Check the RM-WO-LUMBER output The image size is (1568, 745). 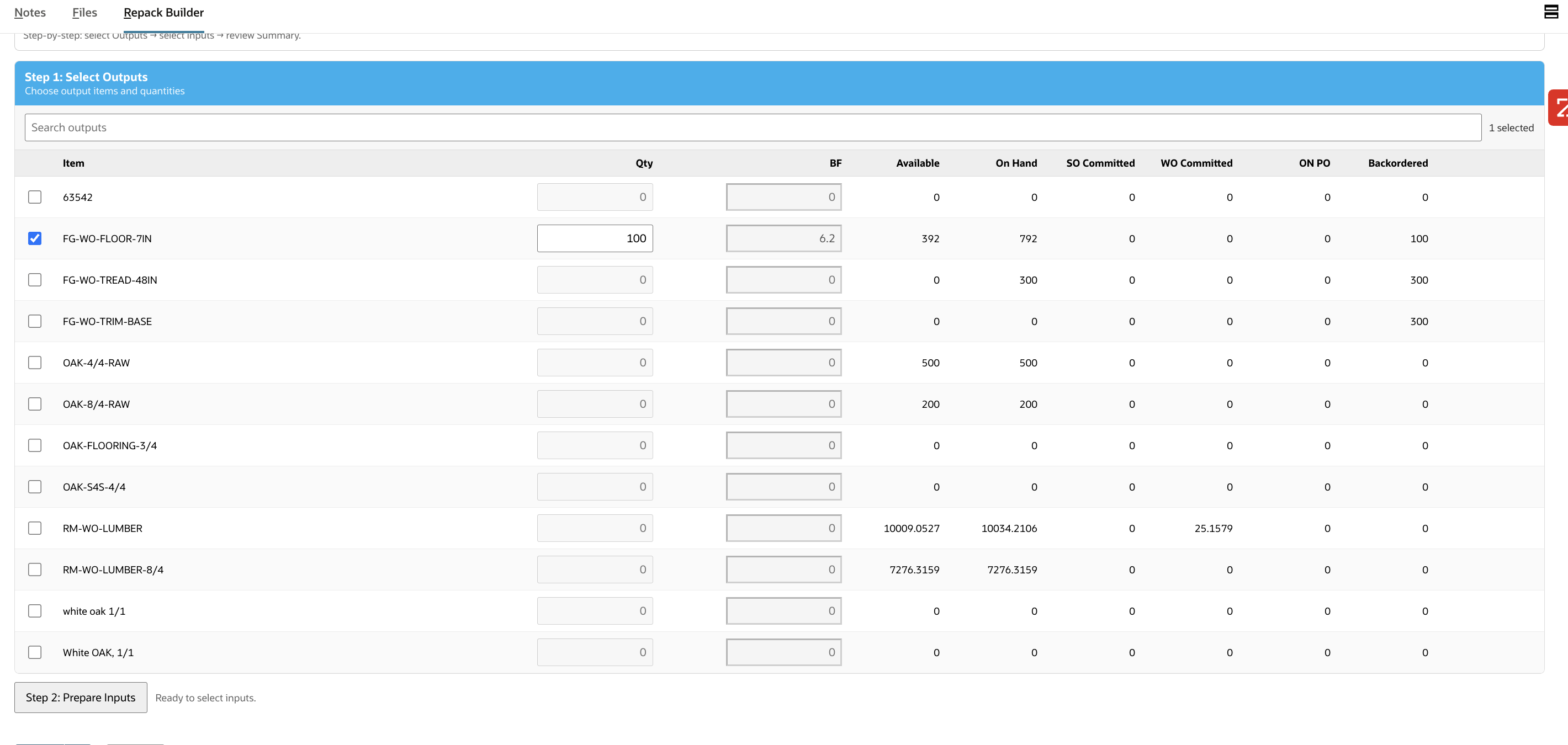(x=35, y=528)
